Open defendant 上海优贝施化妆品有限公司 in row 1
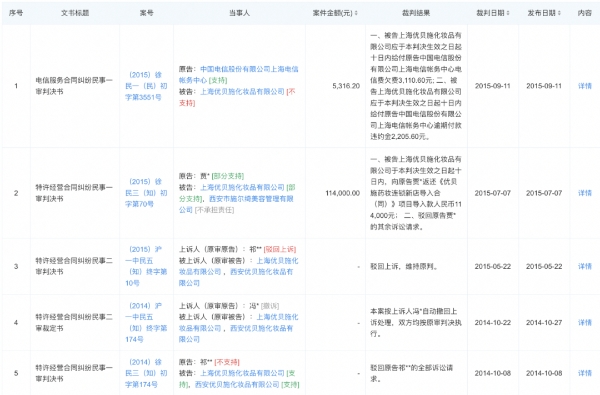This screenshot has height=395, width=600. [x=243, y=91]
